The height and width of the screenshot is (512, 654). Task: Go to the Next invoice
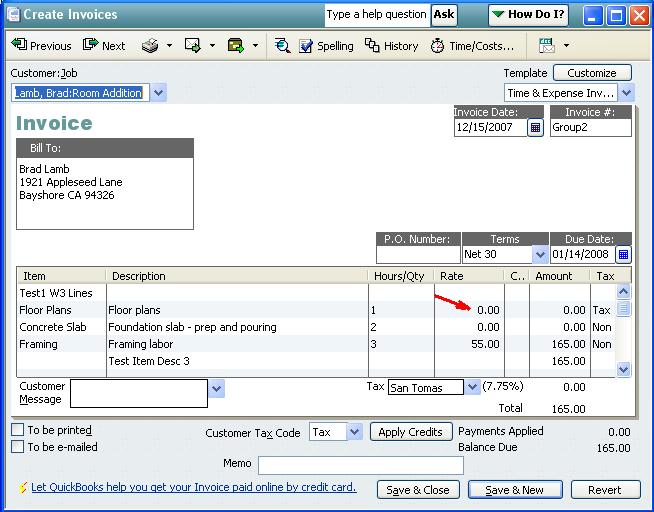[x=105, y=46]
